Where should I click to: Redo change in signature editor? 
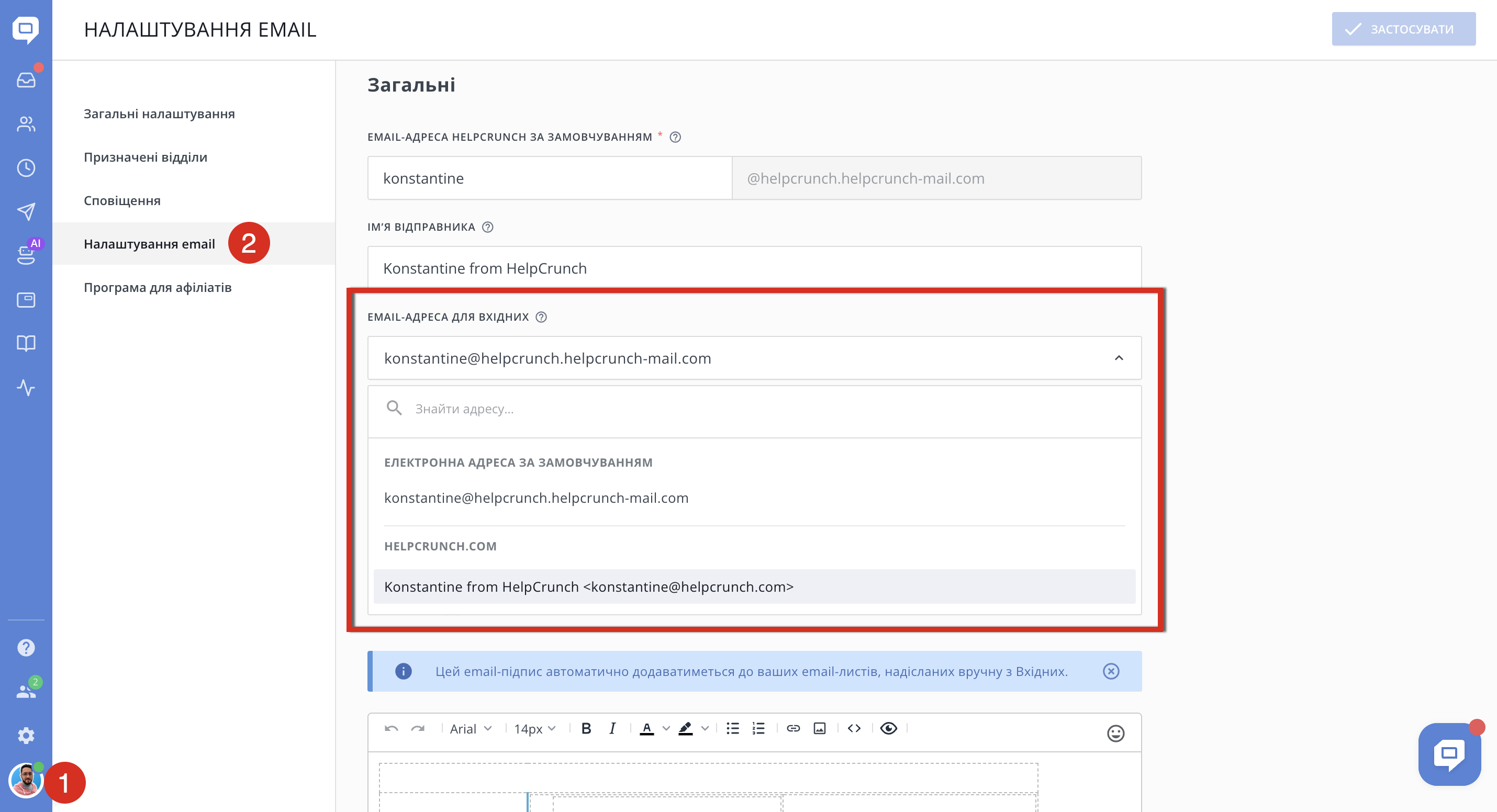click(418, 728)
